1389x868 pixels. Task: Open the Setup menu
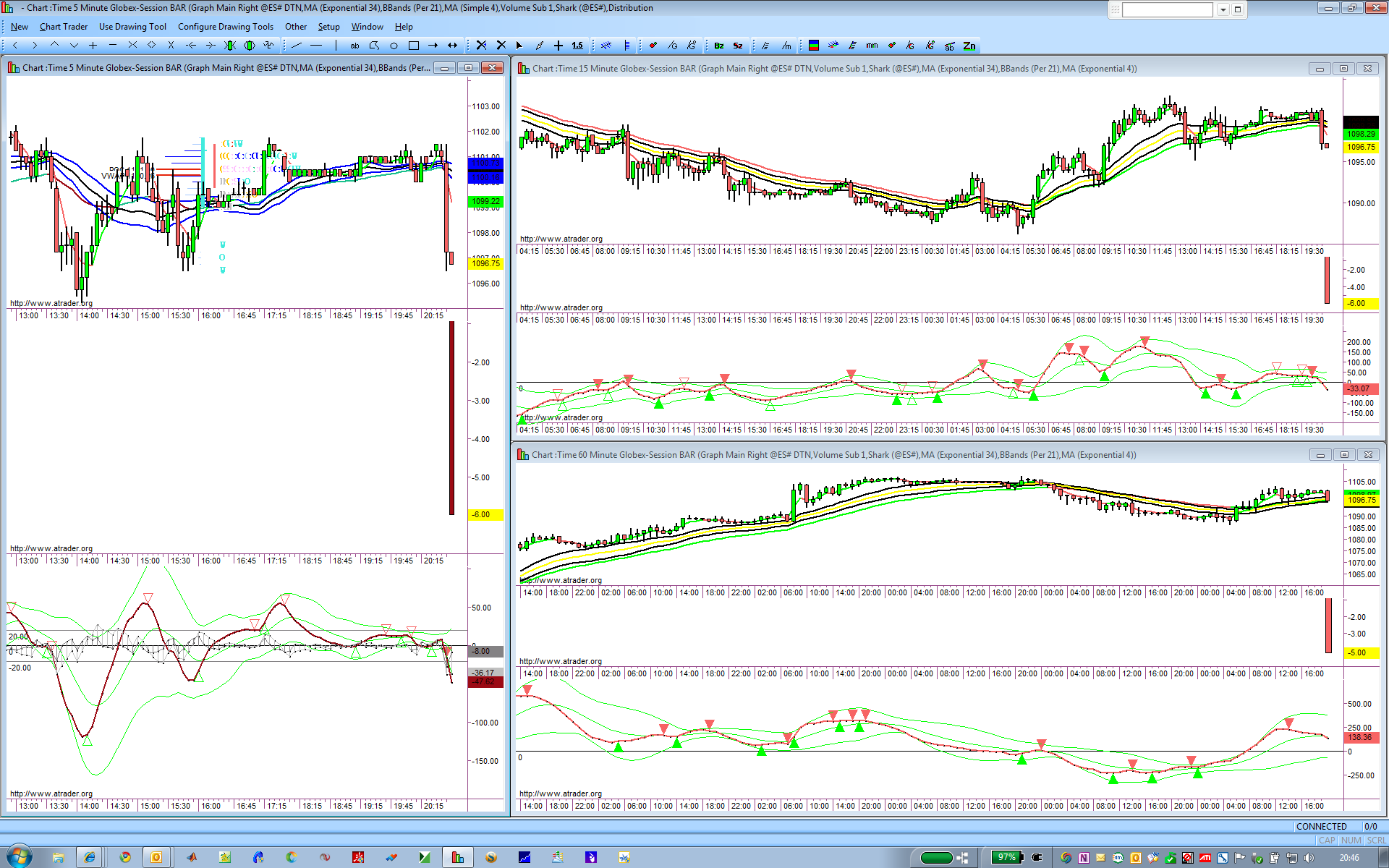(x=329, y=27)
